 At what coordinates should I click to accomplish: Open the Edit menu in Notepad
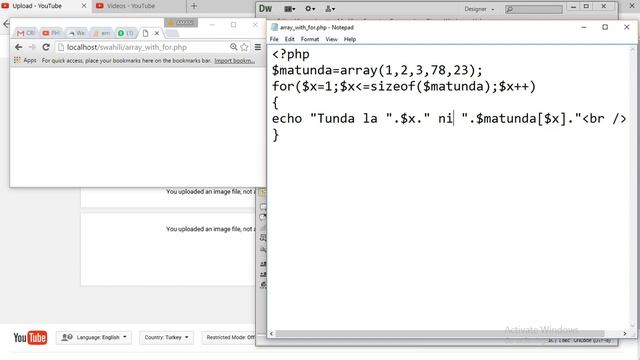tap(289, 39)
